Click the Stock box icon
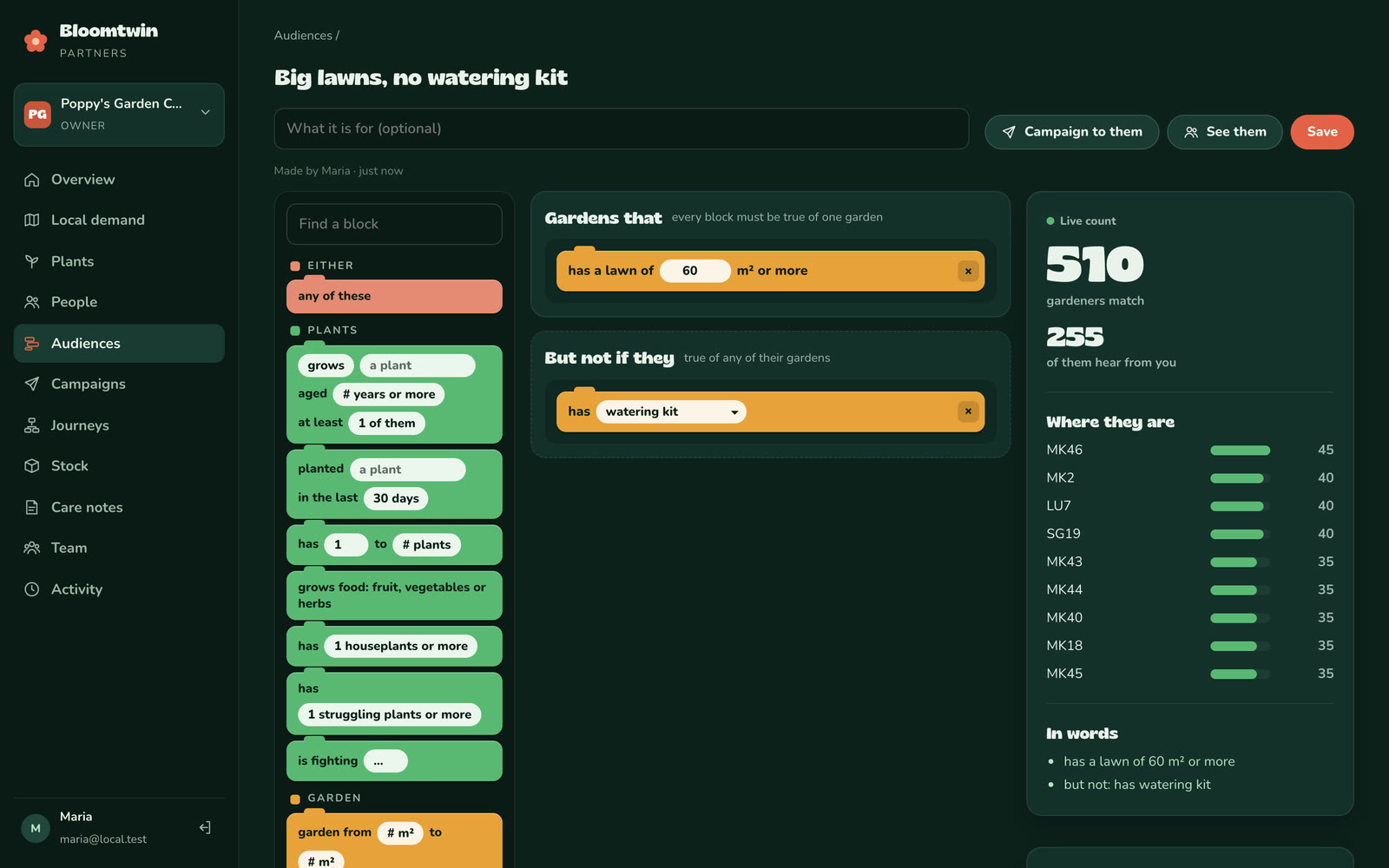Screen dimensions: 1389x868 [32, 466]
